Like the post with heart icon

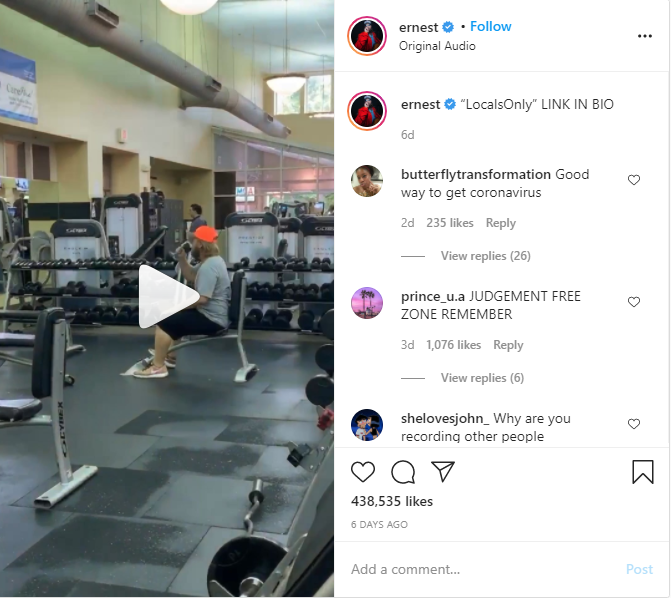(x=363, y=472)
